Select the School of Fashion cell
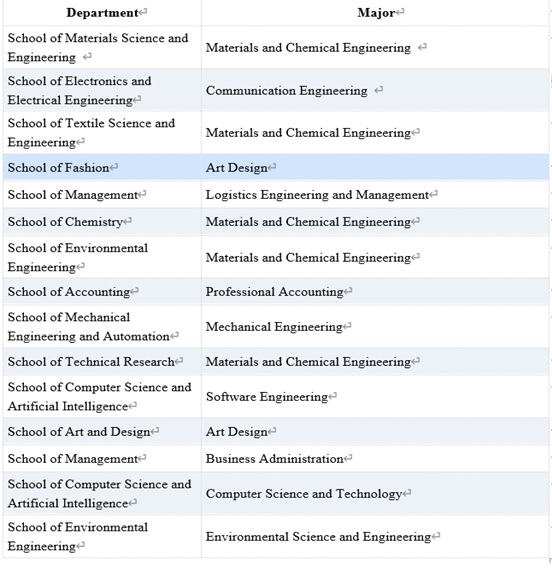The image size is (552, 572). tap(102, 167)
